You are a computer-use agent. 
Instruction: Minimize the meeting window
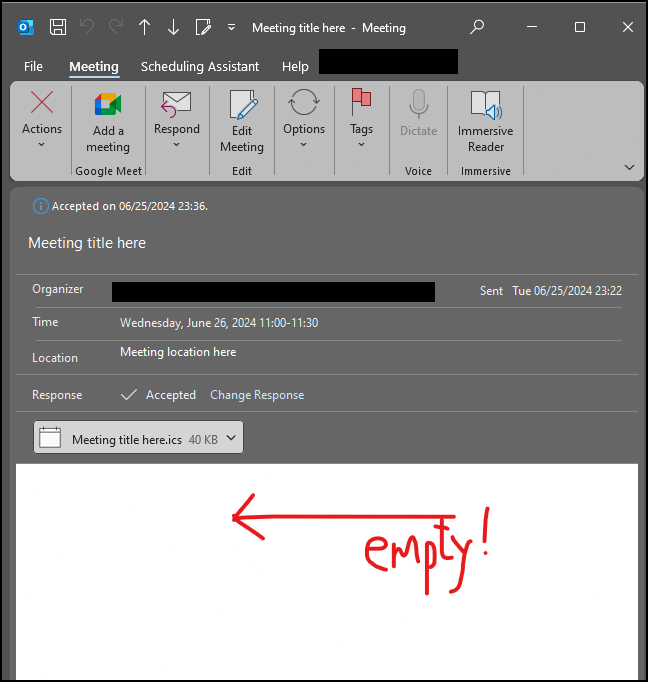coord(532,27)
